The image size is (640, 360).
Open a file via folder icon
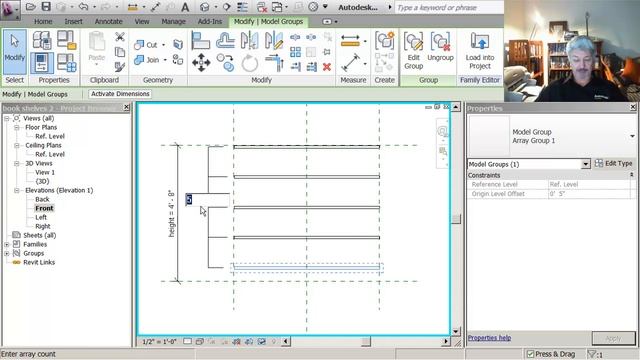pyautogui.click(x=30, y=7)
